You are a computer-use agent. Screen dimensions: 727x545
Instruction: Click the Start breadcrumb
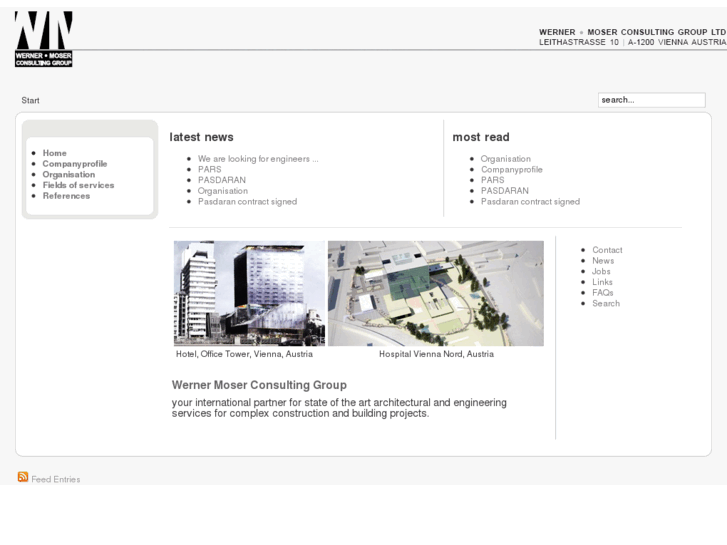(x=30, y=101)
